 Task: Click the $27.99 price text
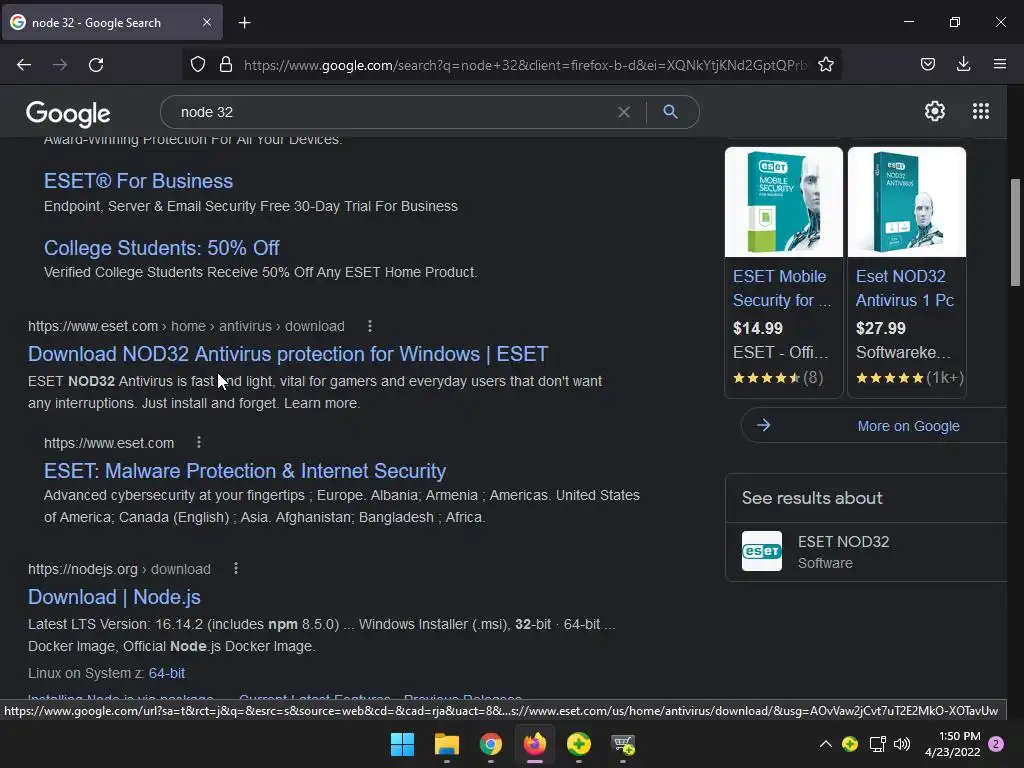click(x=880, y=328)
